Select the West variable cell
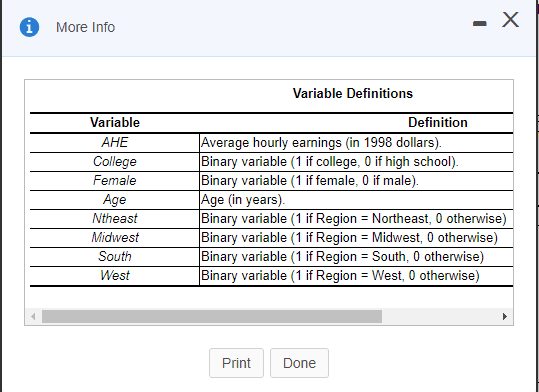The width and height of the screenshot is (539, 392). pos(115,275)
